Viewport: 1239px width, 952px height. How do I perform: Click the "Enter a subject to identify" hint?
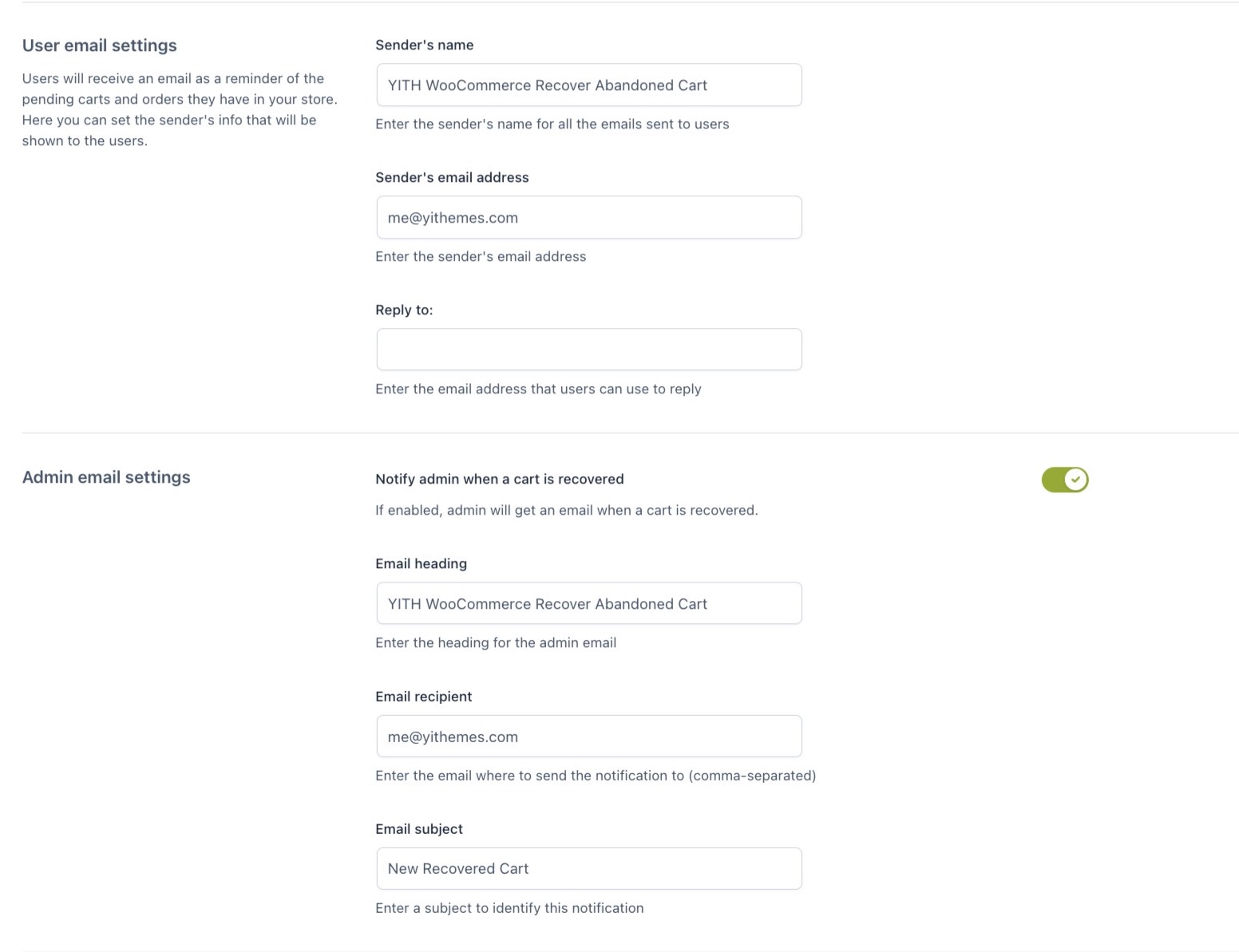(509, 908)
